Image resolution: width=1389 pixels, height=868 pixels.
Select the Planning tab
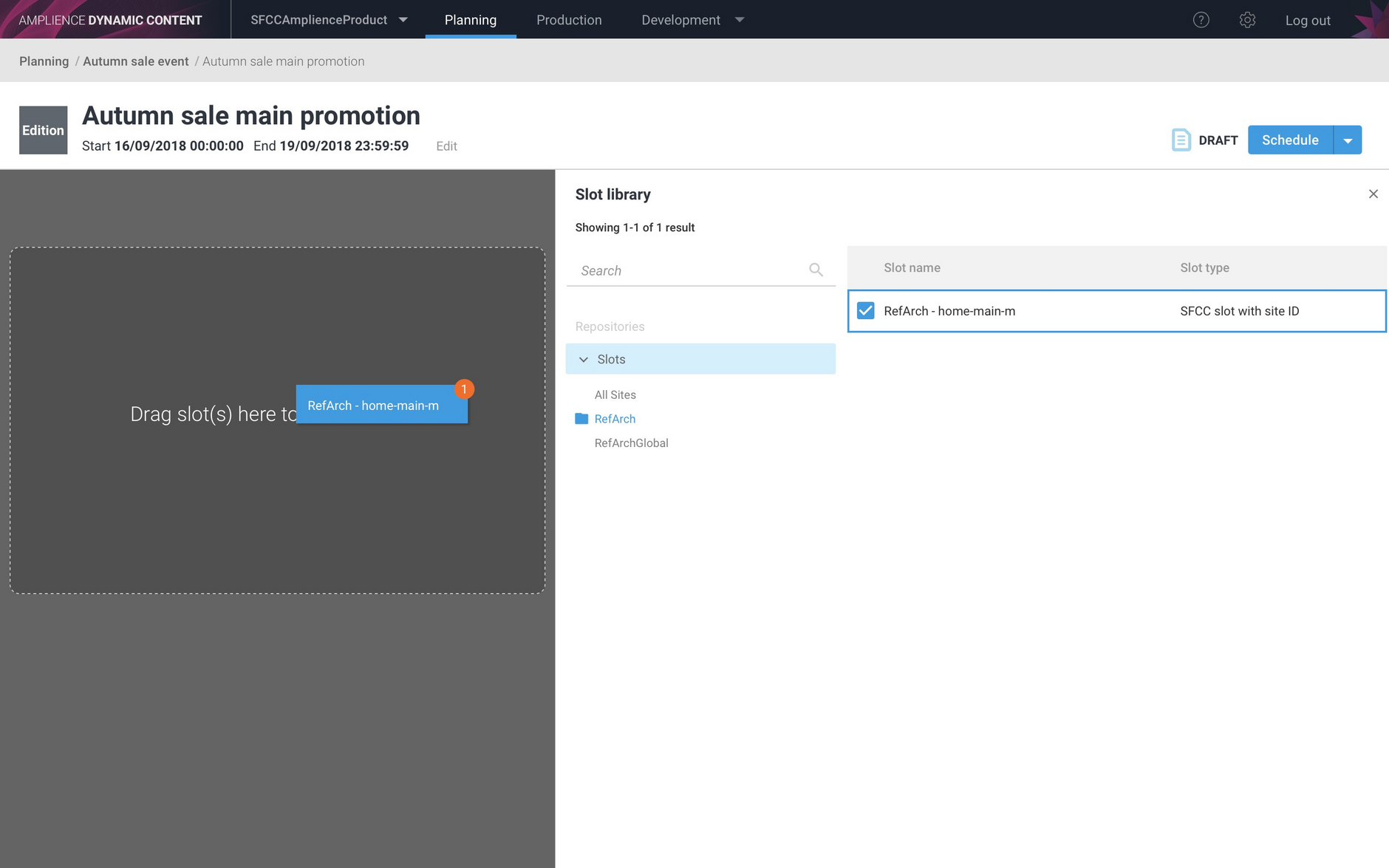(470, 20)
